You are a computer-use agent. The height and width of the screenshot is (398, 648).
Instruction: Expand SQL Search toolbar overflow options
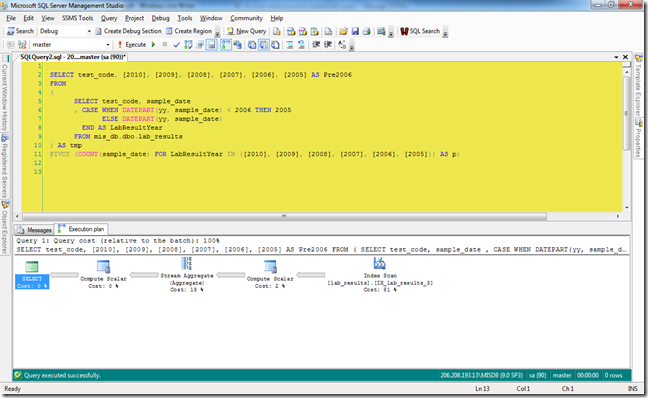point(445,32)
